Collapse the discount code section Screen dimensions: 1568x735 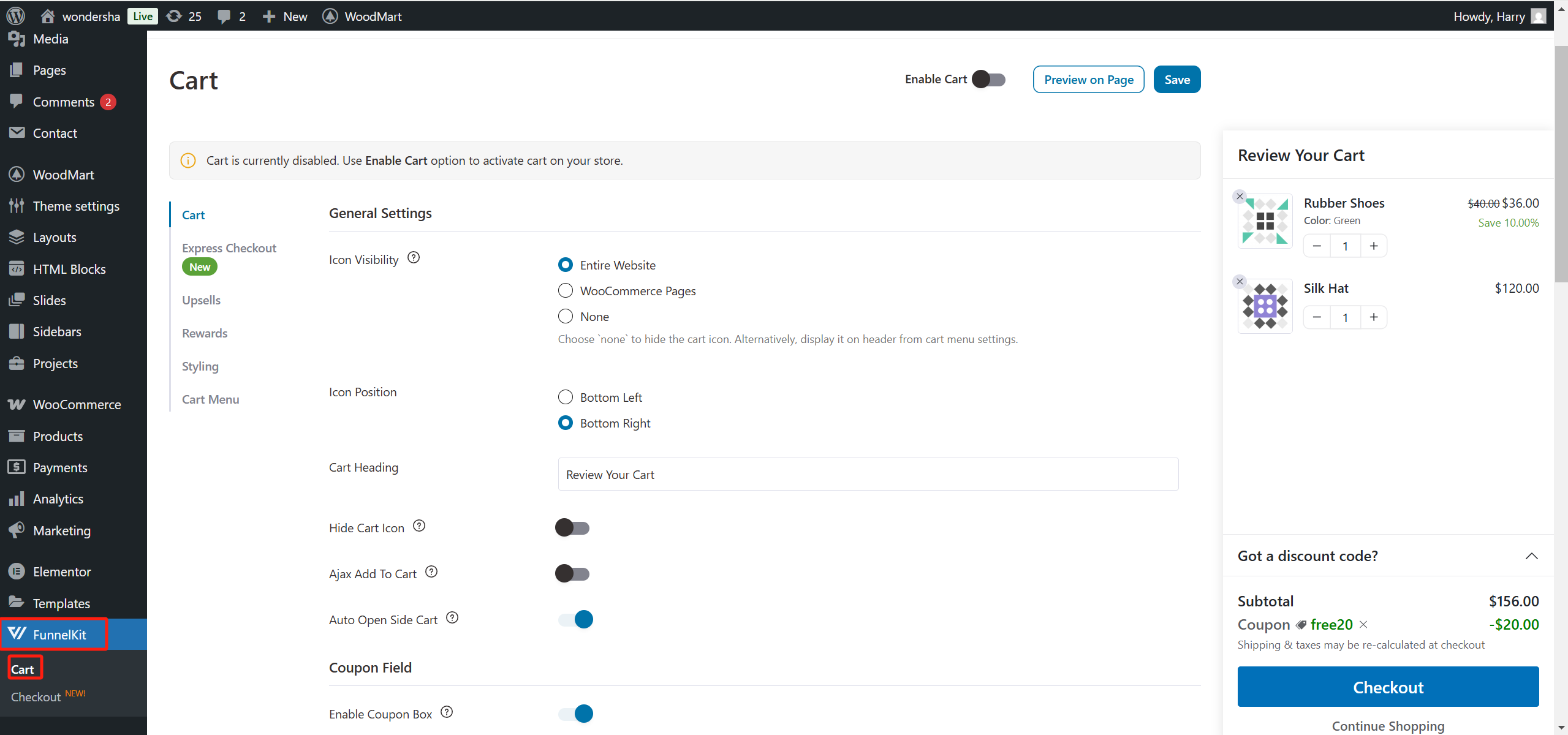click(x=1531, y=556)
